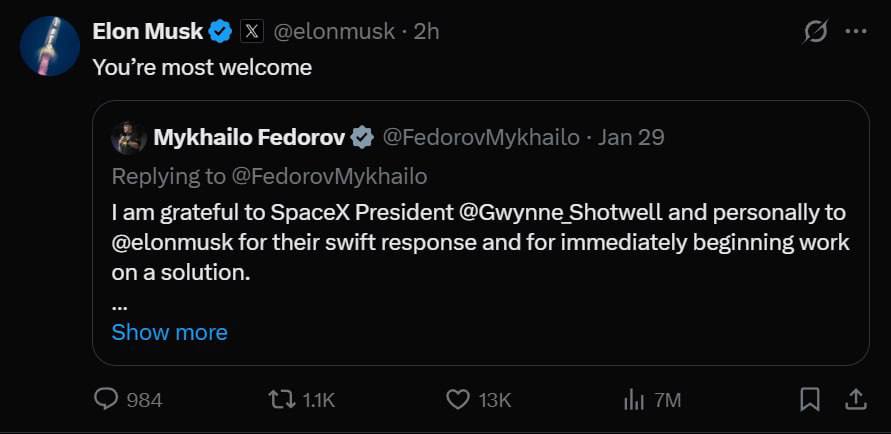The width and height of the screenshot is (891, 434).
Task: Open the three-dot more options menu
Action: (856, 31)
